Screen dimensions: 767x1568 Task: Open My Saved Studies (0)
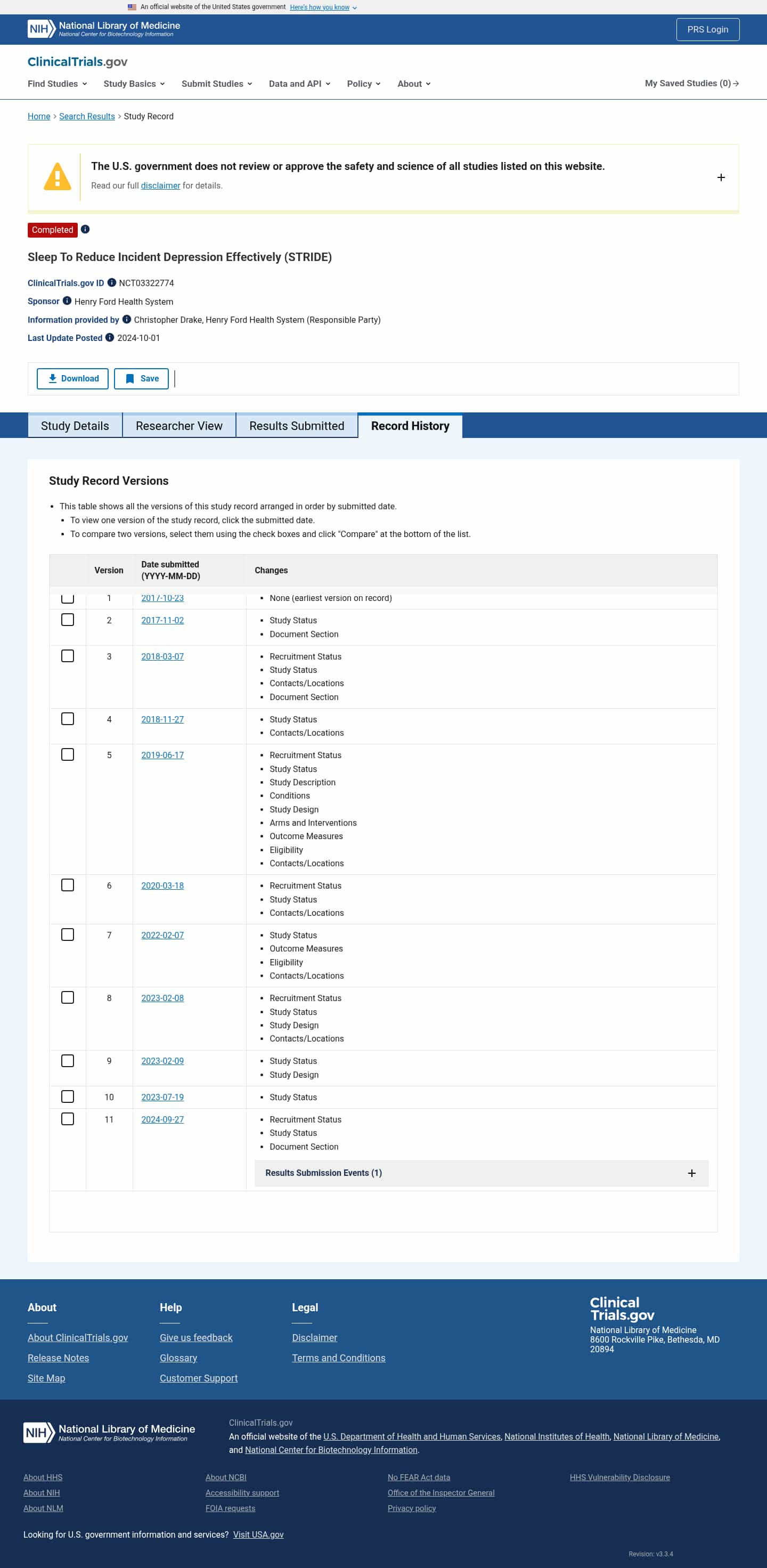691,84
